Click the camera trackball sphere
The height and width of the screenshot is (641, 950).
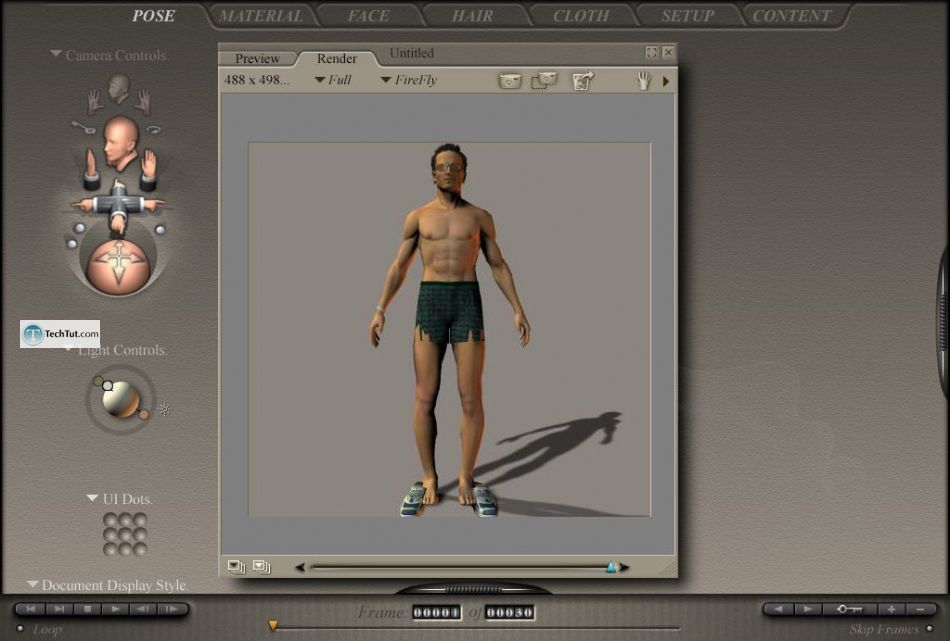(x=118, y=265)
